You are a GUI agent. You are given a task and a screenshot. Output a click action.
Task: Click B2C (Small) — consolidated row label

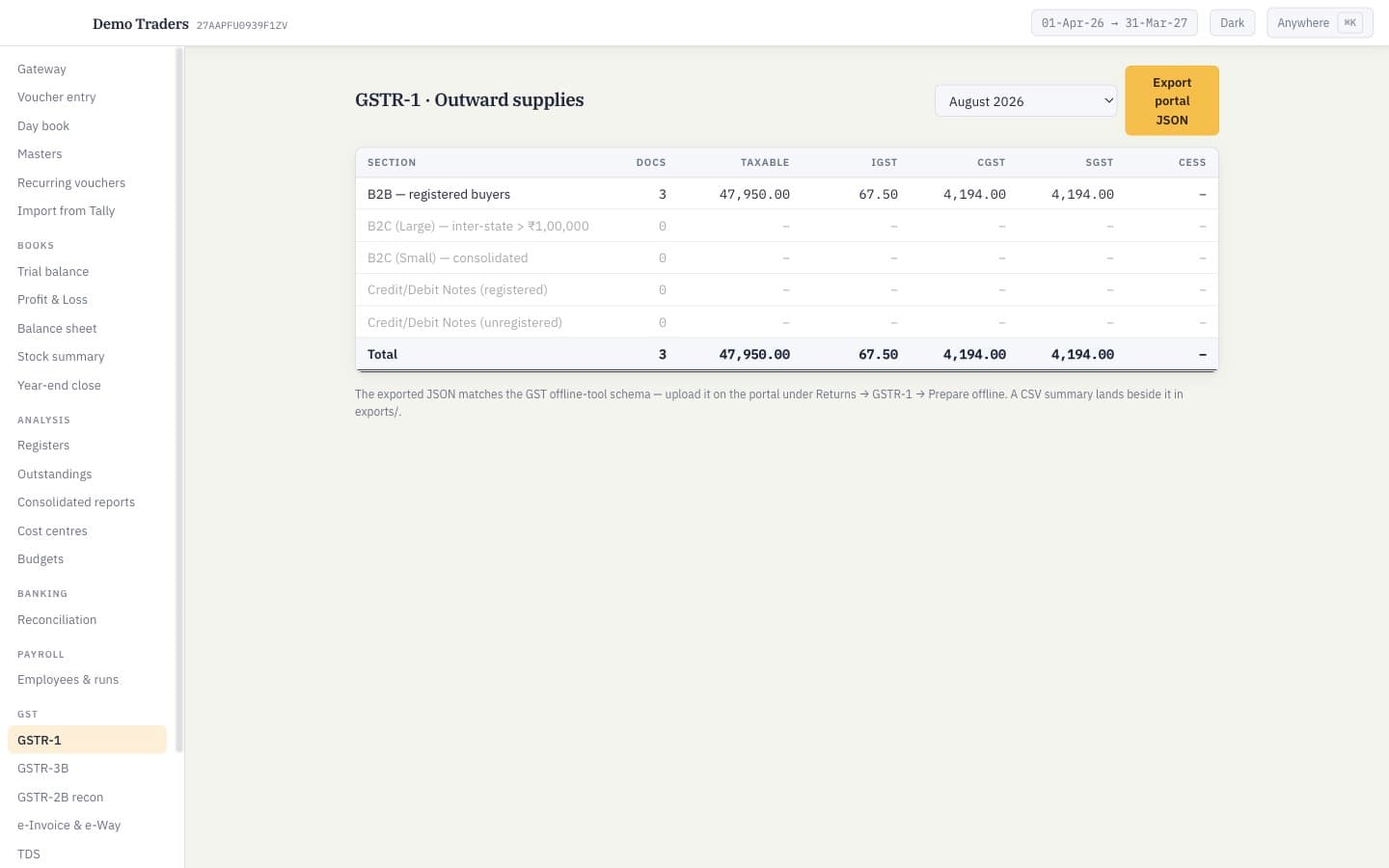pos(448,258)
